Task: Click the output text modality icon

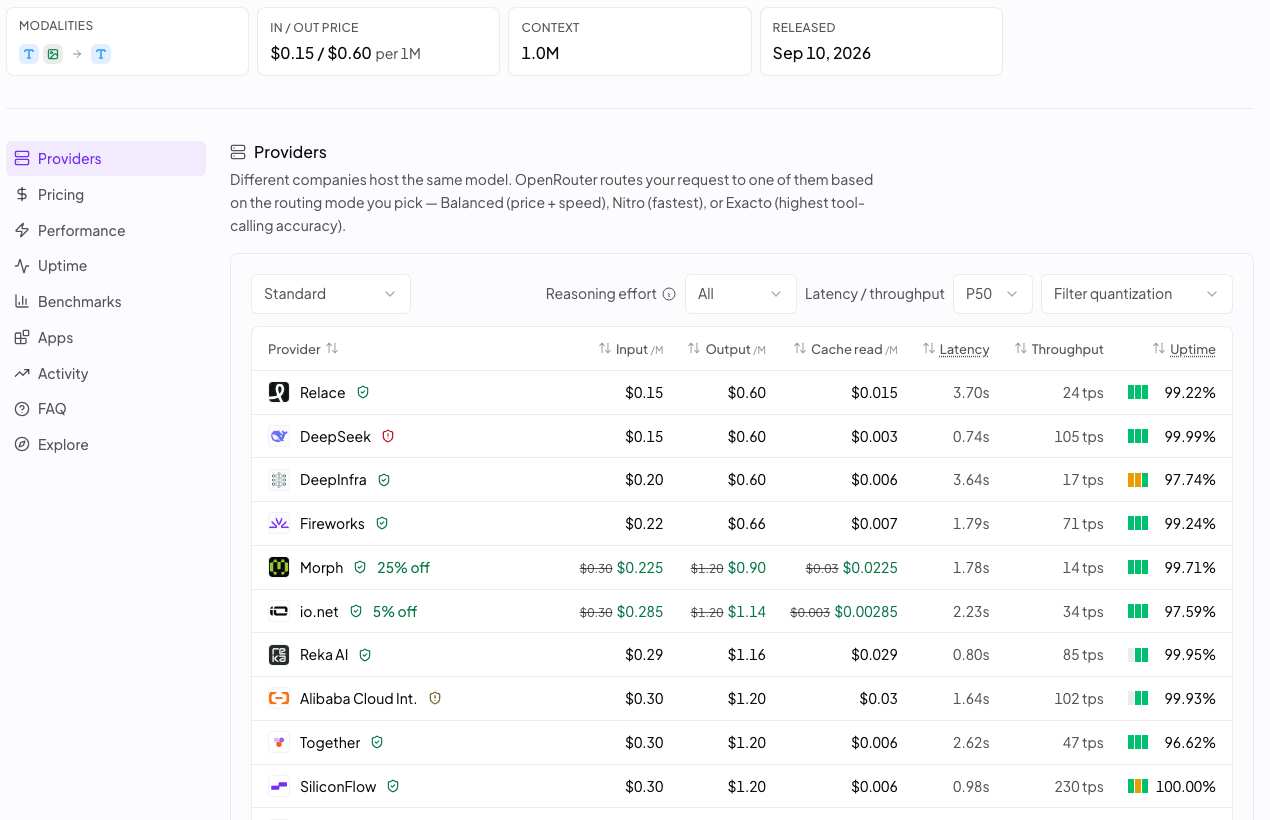Action: pos(101,54)
